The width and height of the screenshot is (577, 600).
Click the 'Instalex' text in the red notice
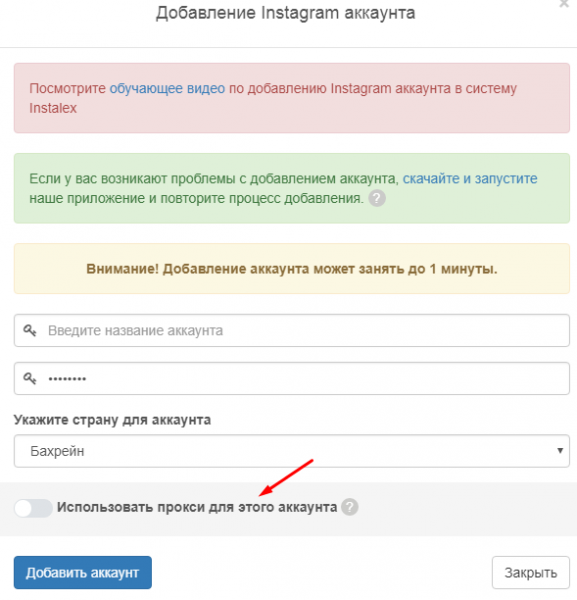[53, 108]
